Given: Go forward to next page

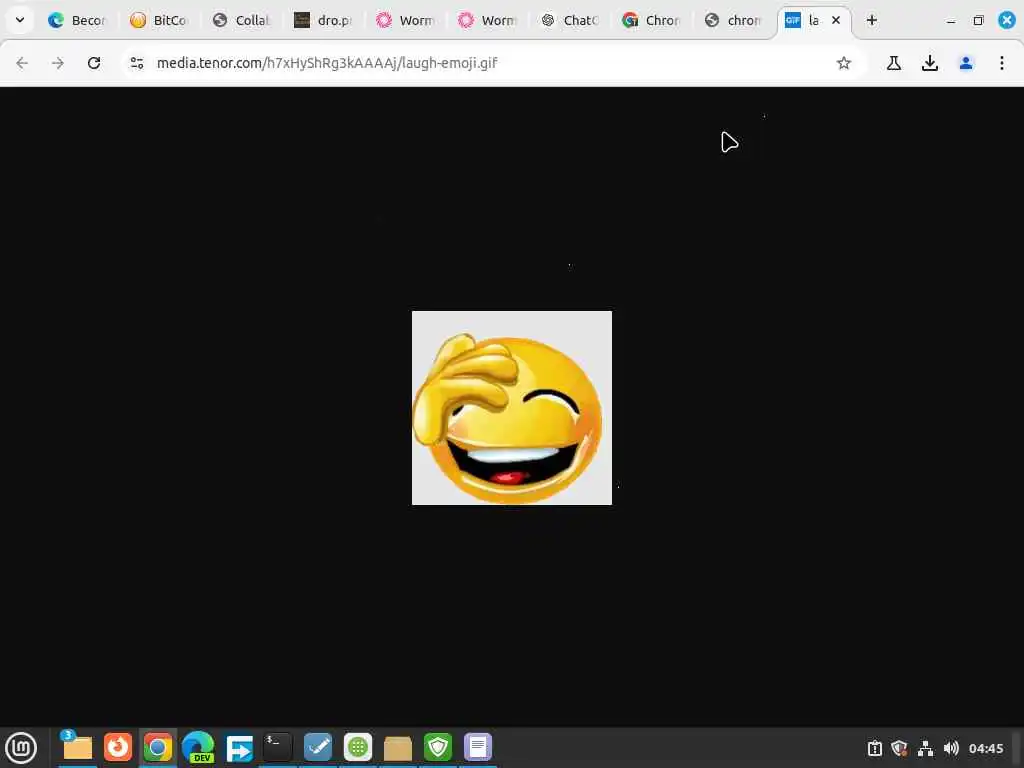Looking at the screenshot, I should click(58, 63).
